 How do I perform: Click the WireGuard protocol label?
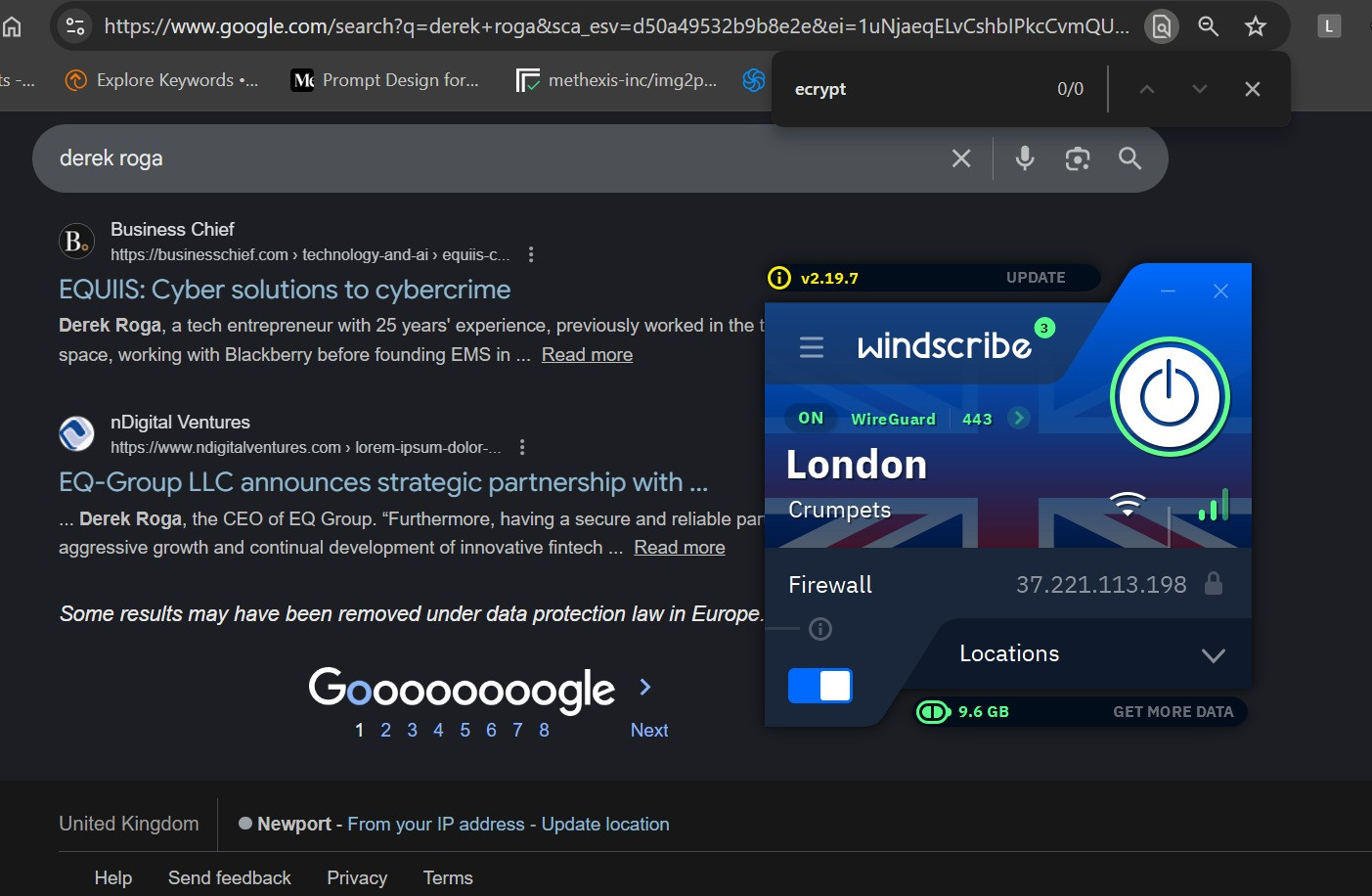[x=893, y=419]
